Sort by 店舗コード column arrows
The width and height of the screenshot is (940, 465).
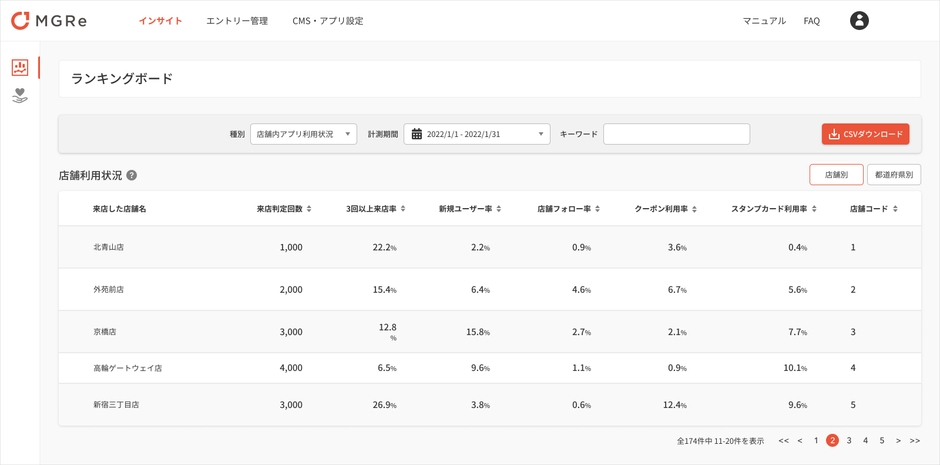pyautogui.click(x=895, y=209)
